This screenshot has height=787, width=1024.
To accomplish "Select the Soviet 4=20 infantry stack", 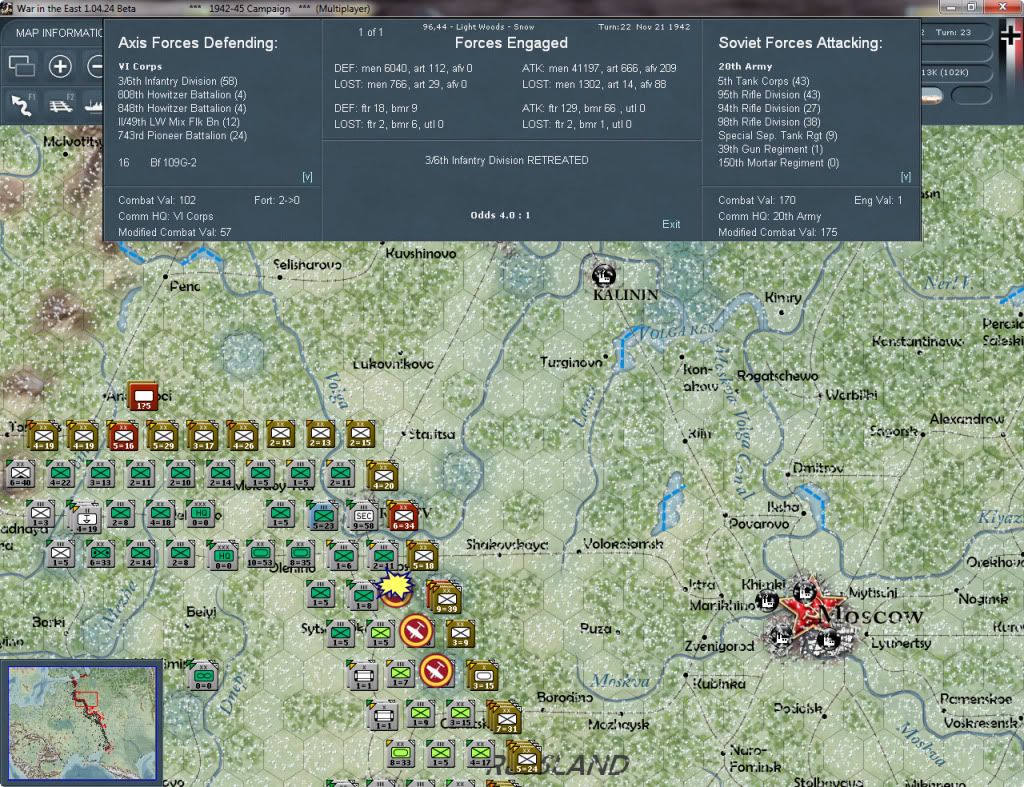I will [x=383, y=476].
